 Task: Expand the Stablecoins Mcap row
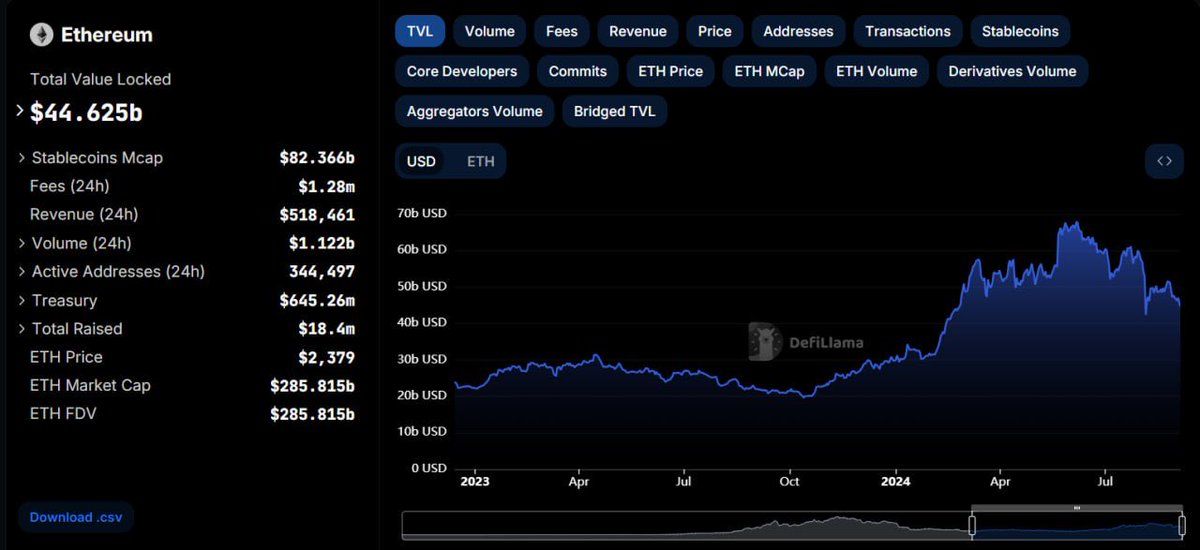(x=22, y=158)
